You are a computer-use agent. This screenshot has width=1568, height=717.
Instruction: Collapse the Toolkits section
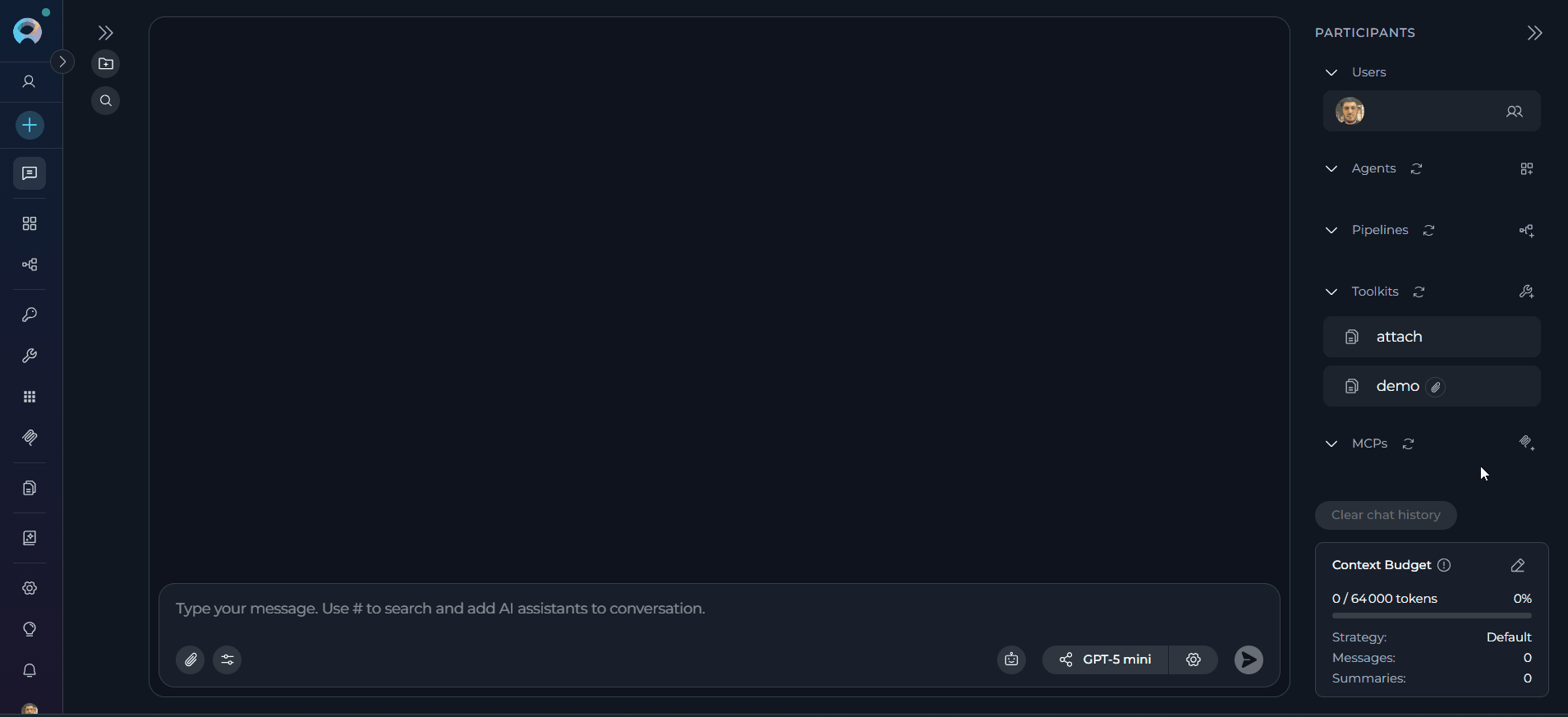pyautogui.click(x=1331, y=292)
